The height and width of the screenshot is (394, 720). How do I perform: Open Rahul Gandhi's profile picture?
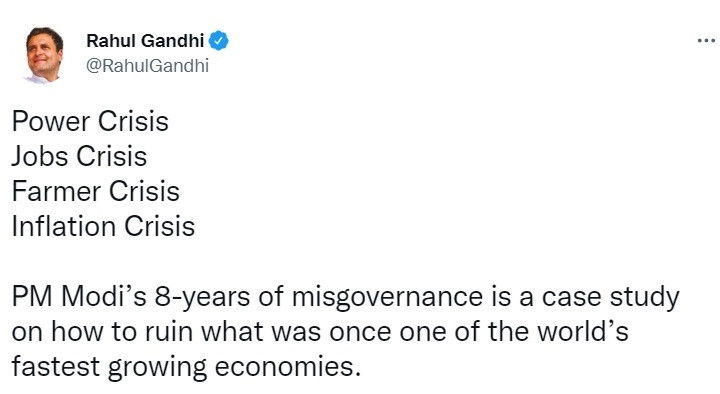(x=44, y=55)
